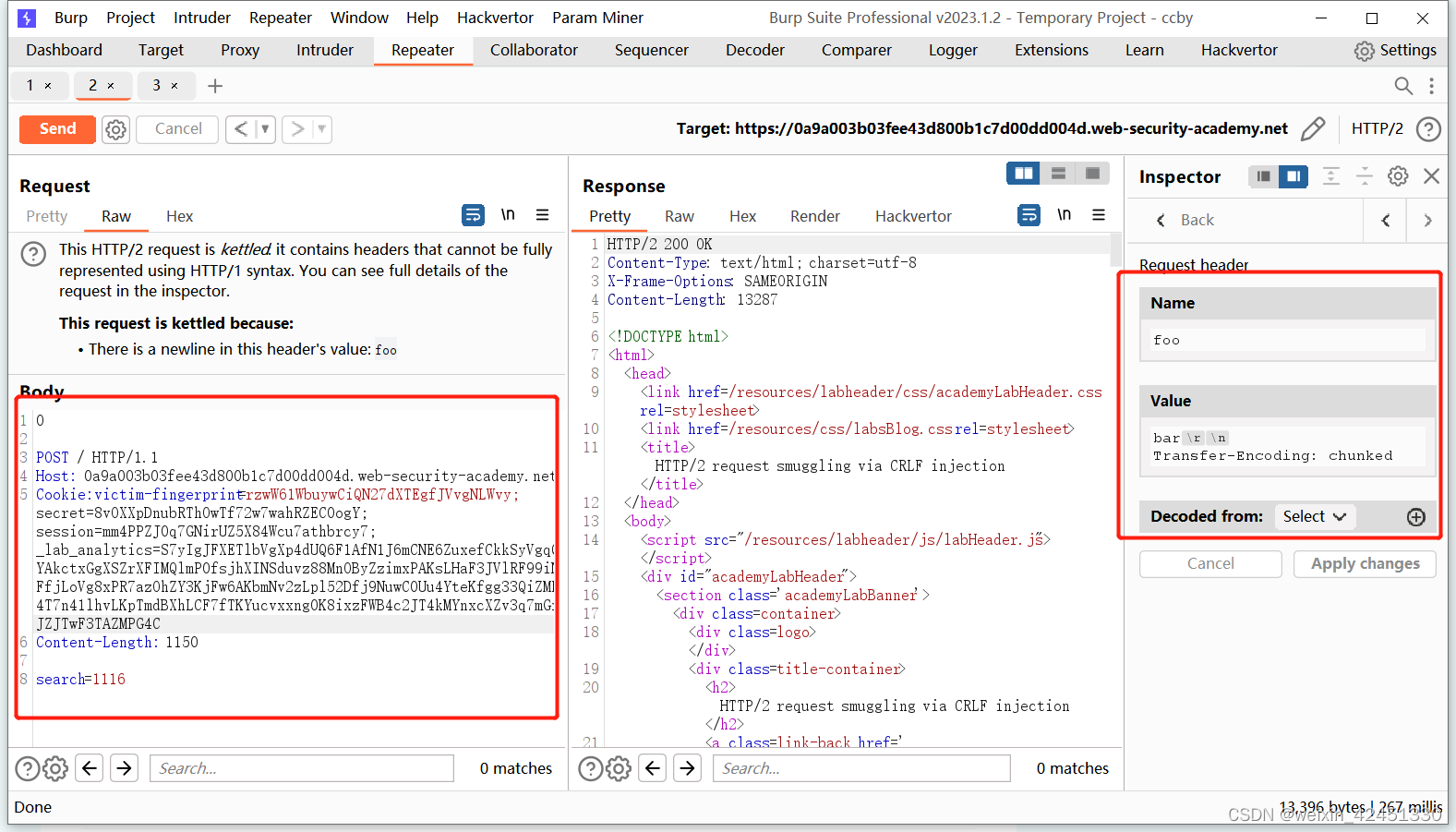Screen dimensions: 1456x832
Task: Switch to Collaborator tab
Action: 534,50
